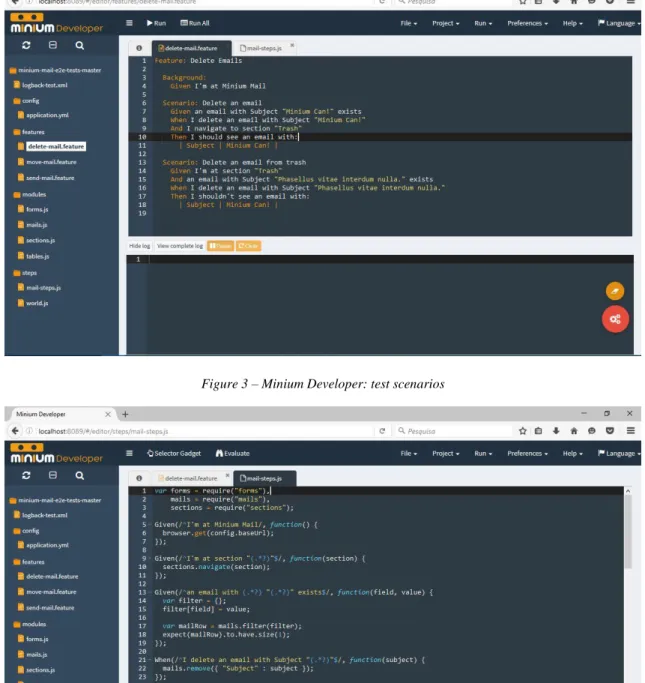
Task: Open logback-test.xml in Figure 3 tree
Action: [44, 85]
